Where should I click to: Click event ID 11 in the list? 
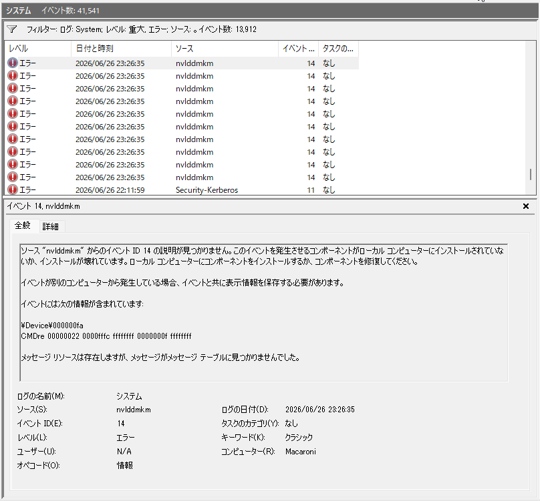(x=311, y=190)
